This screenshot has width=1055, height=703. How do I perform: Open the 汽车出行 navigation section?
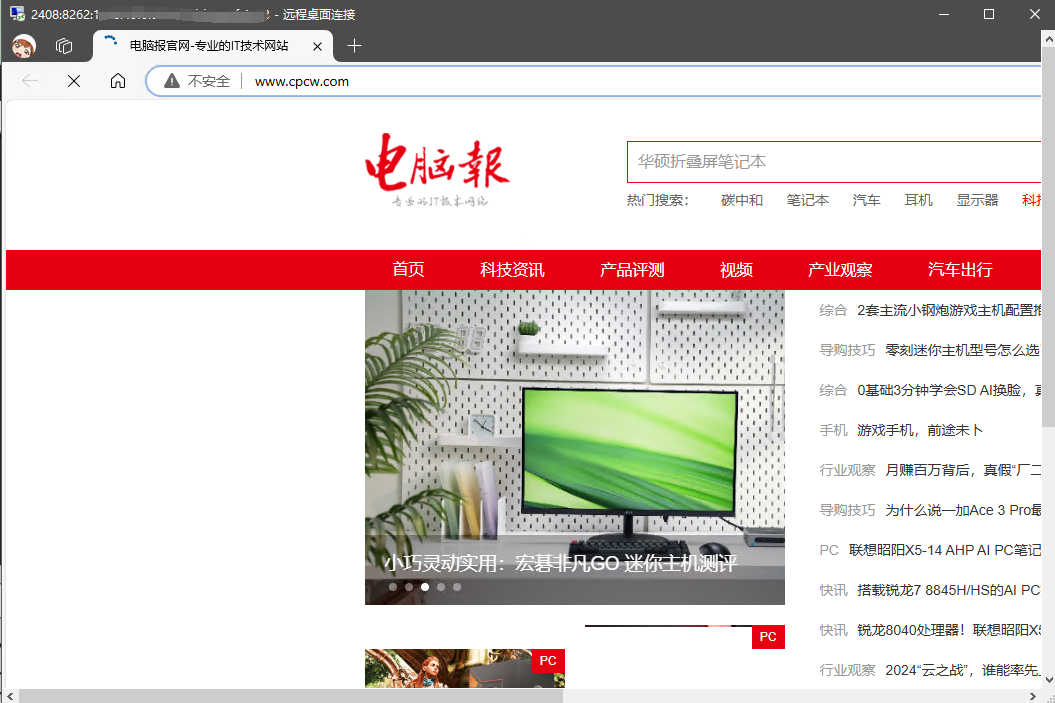(960, 270)
